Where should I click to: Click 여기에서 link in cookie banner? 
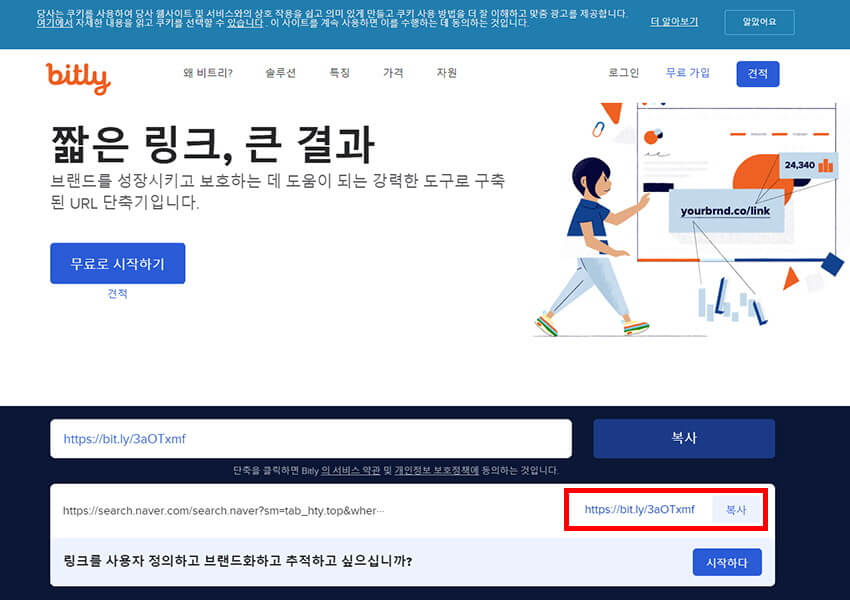(54, 23)
